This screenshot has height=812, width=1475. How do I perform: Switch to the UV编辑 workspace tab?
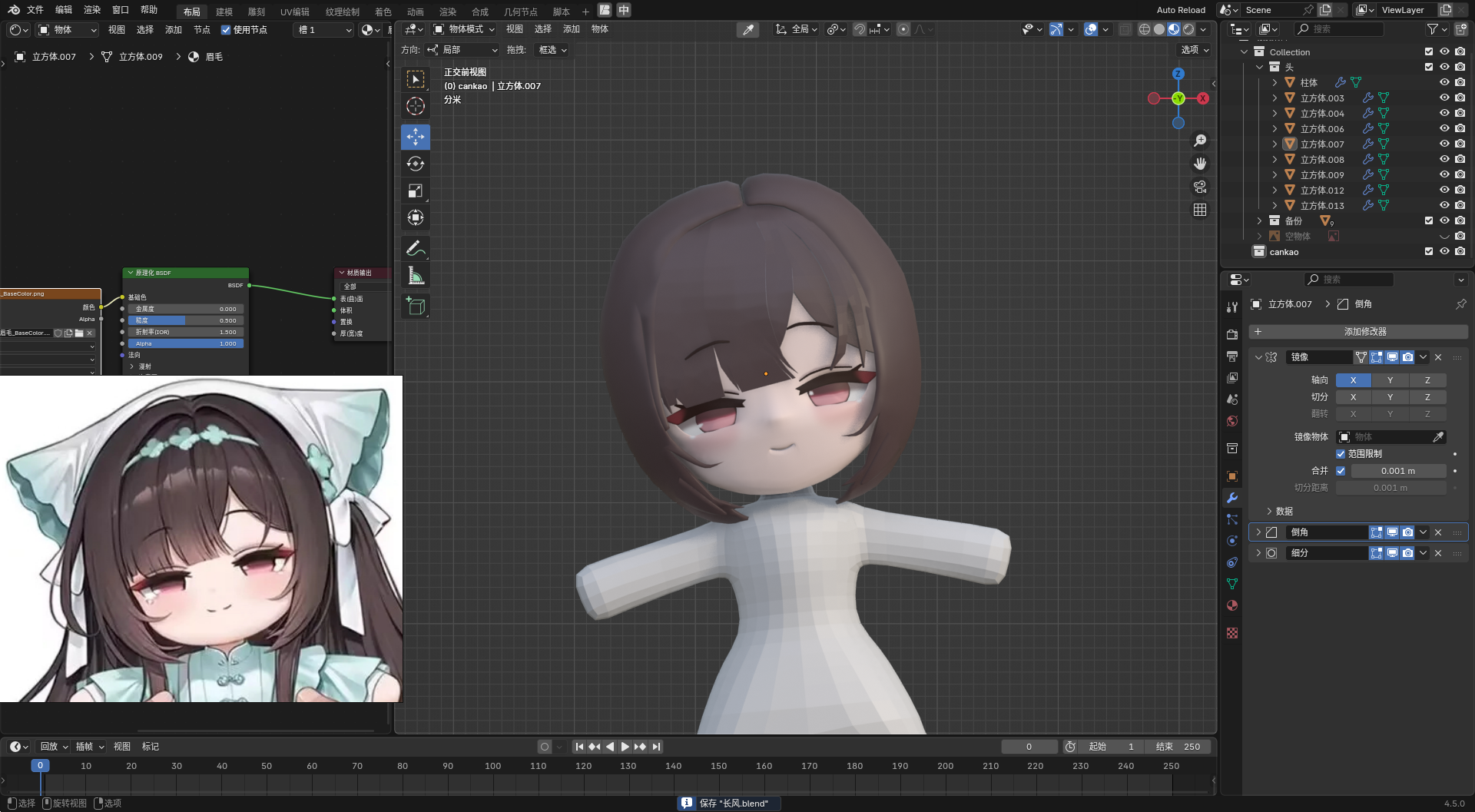pyautogui.click(x=294, y=12)
